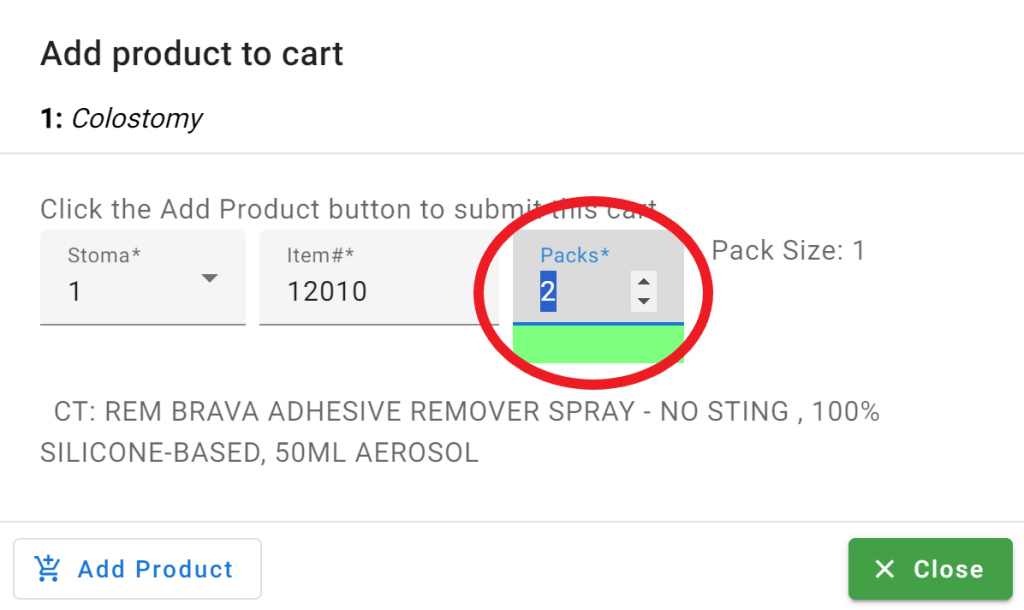Click the Item#* field label
Viewport: 1024px width, 610px height.
[x=320, y=255]
